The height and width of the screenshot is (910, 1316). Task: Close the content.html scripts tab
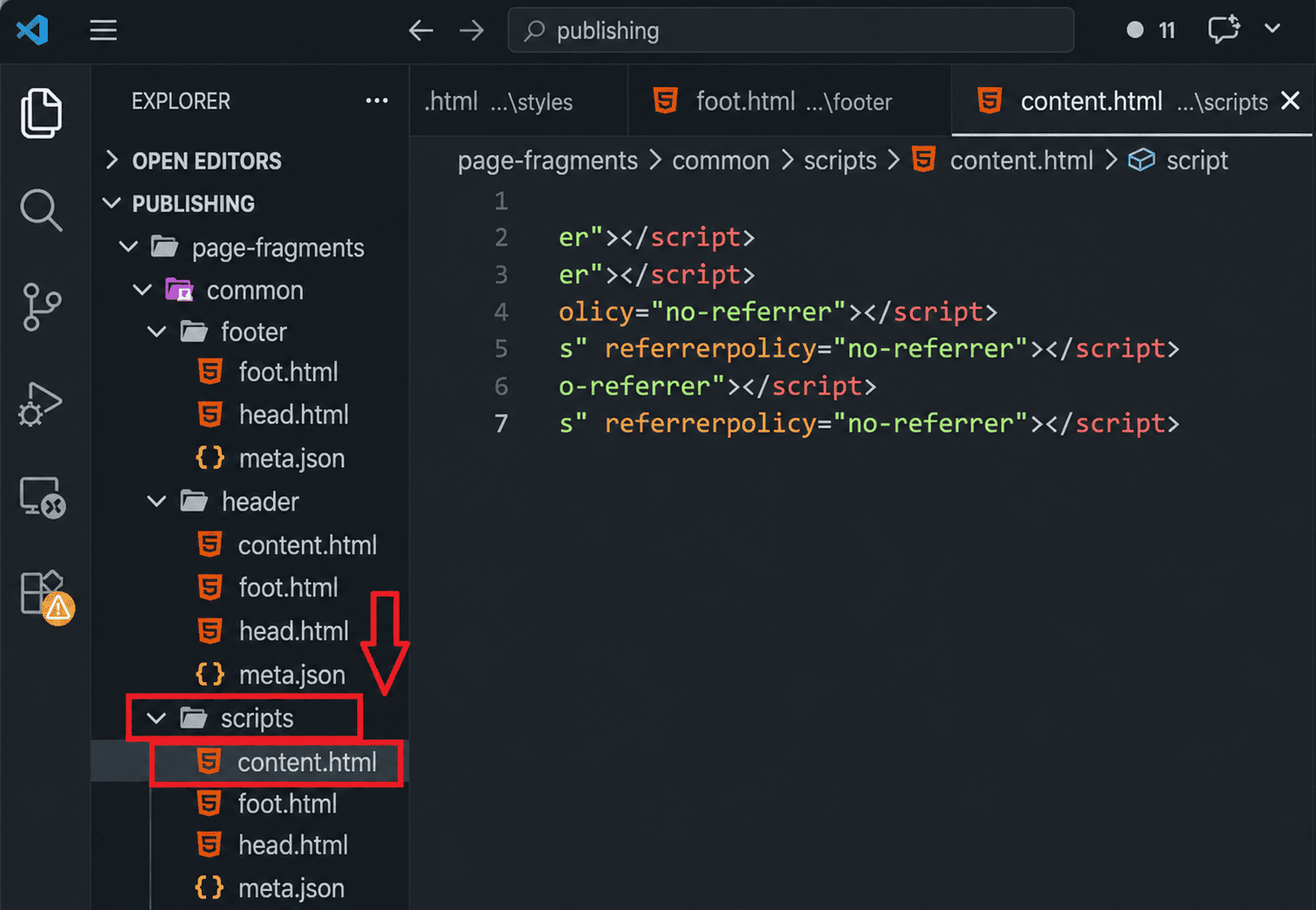pyautogui.click(x=1291, y=100)
